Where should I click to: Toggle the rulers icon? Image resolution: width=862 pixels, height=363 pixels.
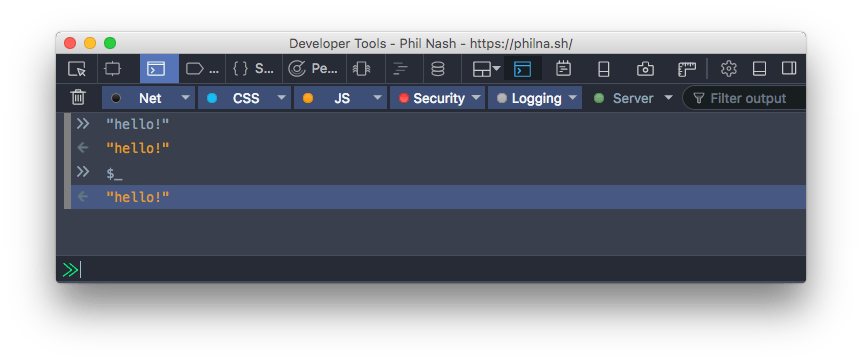pos(687,69)
